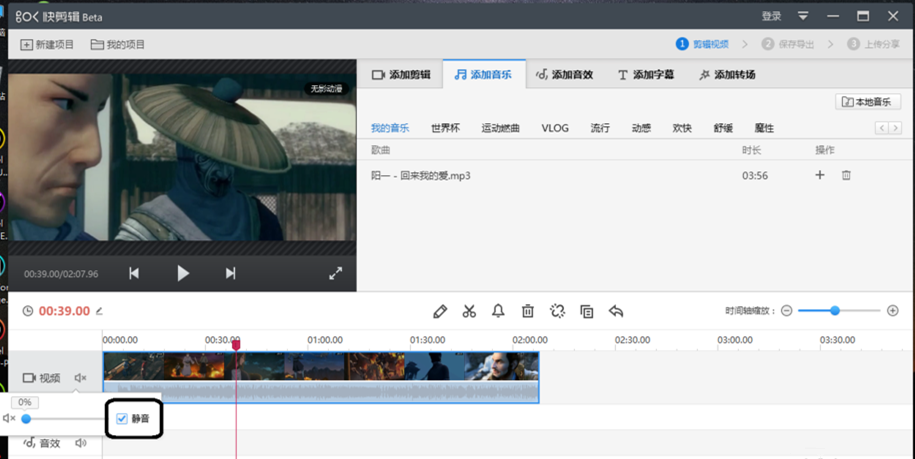Open the title bar dropdown menu arrow
Viewport: 915px width, 459px height.
click(802, 16)
